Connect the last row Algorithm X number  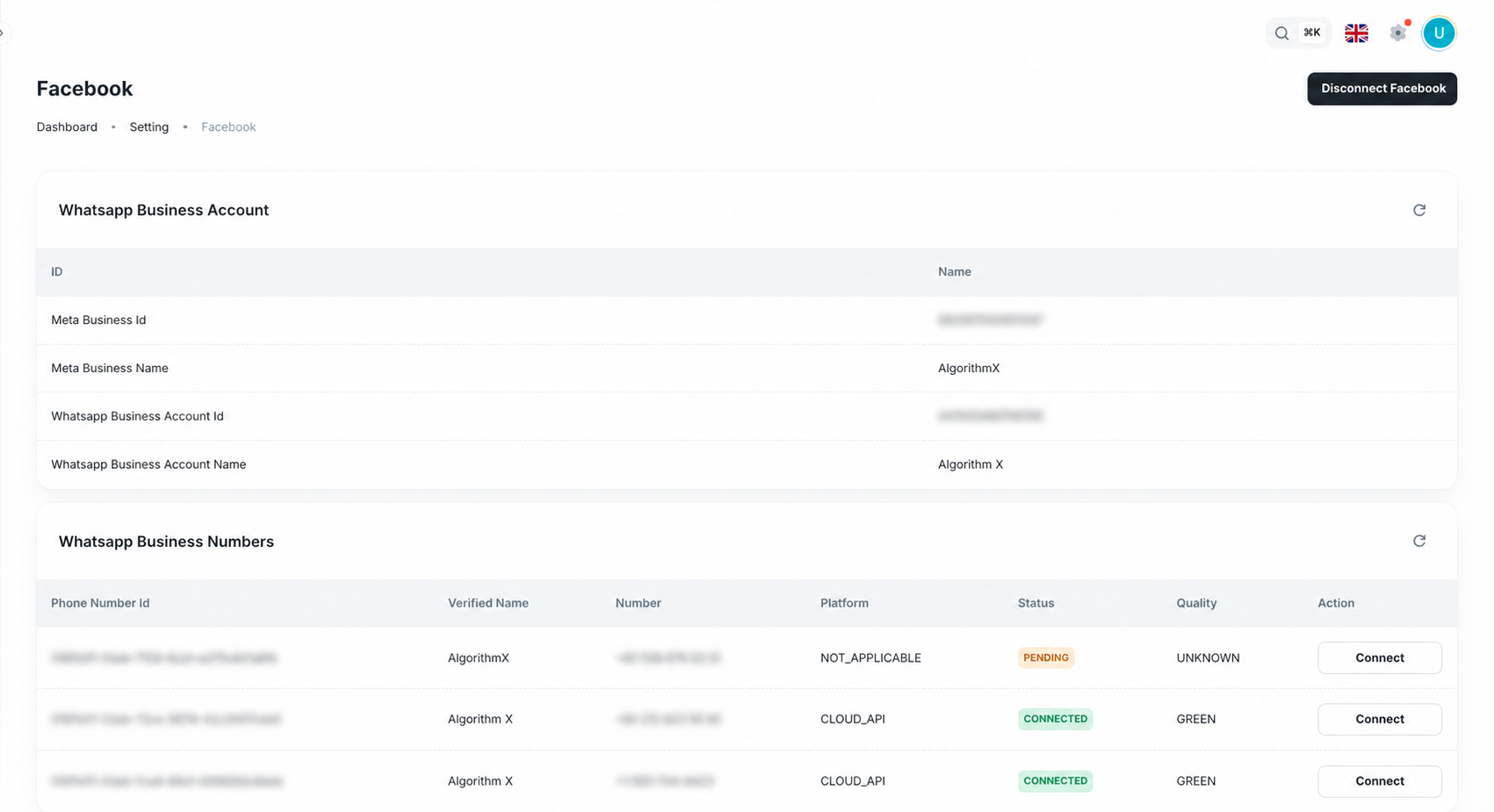tap(1379, 781)
